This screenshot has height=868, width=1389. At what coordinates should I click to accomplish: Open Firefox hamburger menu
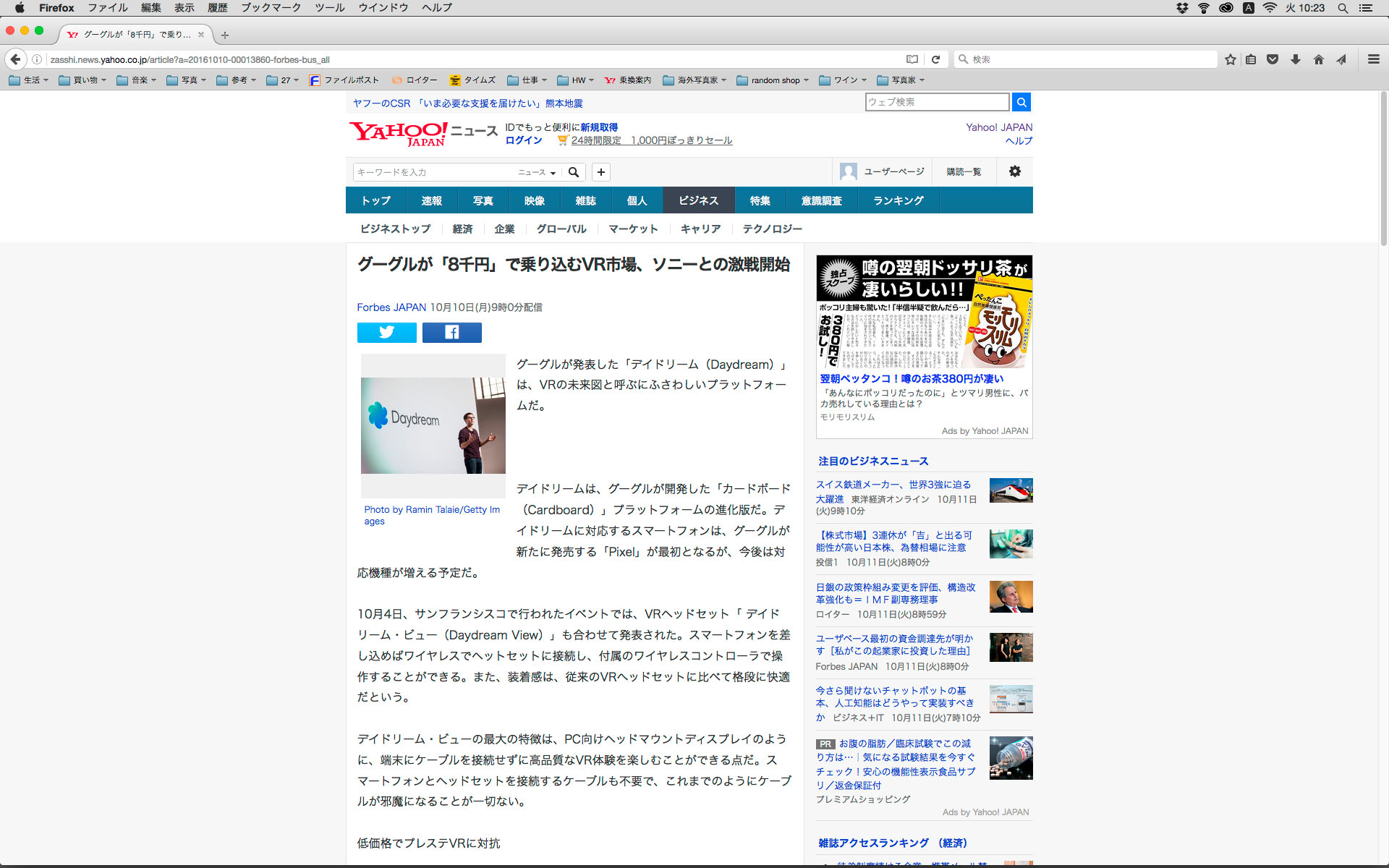(x=1373, y=59)
